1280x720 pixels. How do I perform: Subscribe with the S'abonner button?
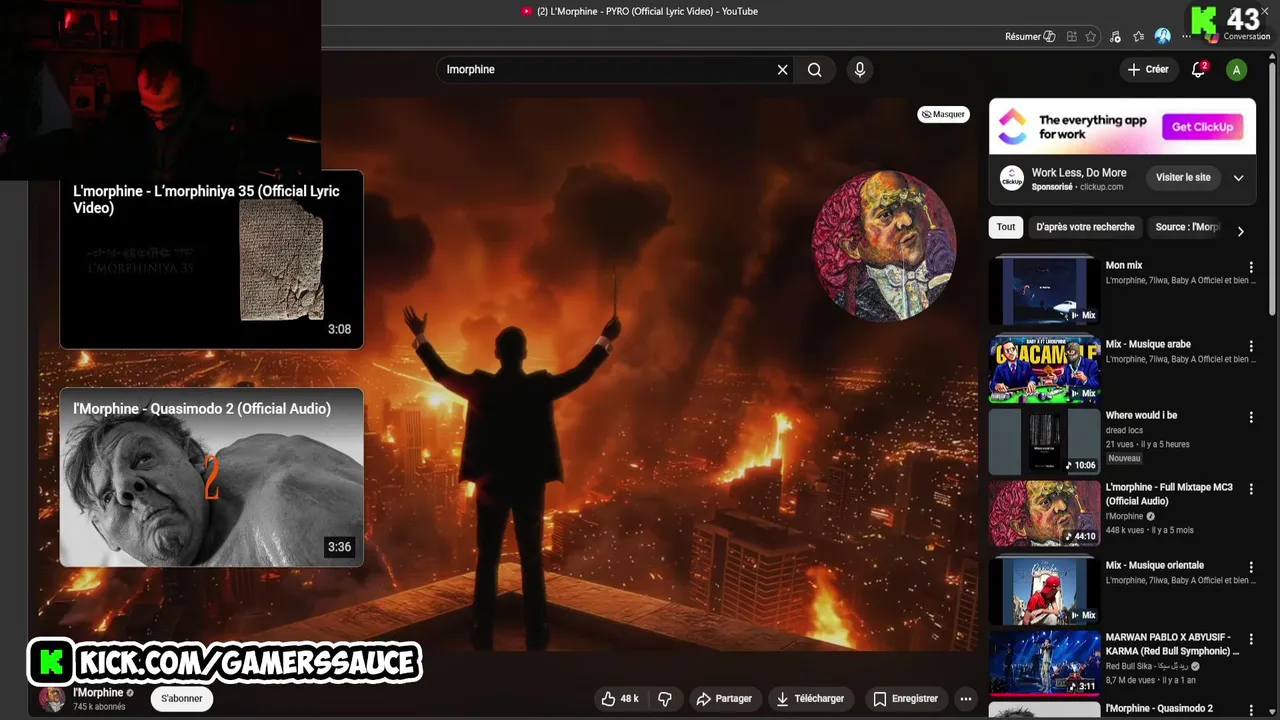point(182,699)
